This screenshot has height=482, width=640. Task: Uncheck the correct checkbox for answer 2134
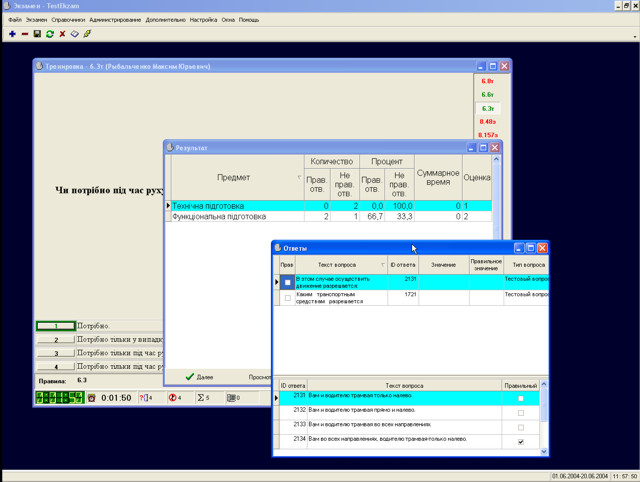click(x=520, y=440)
